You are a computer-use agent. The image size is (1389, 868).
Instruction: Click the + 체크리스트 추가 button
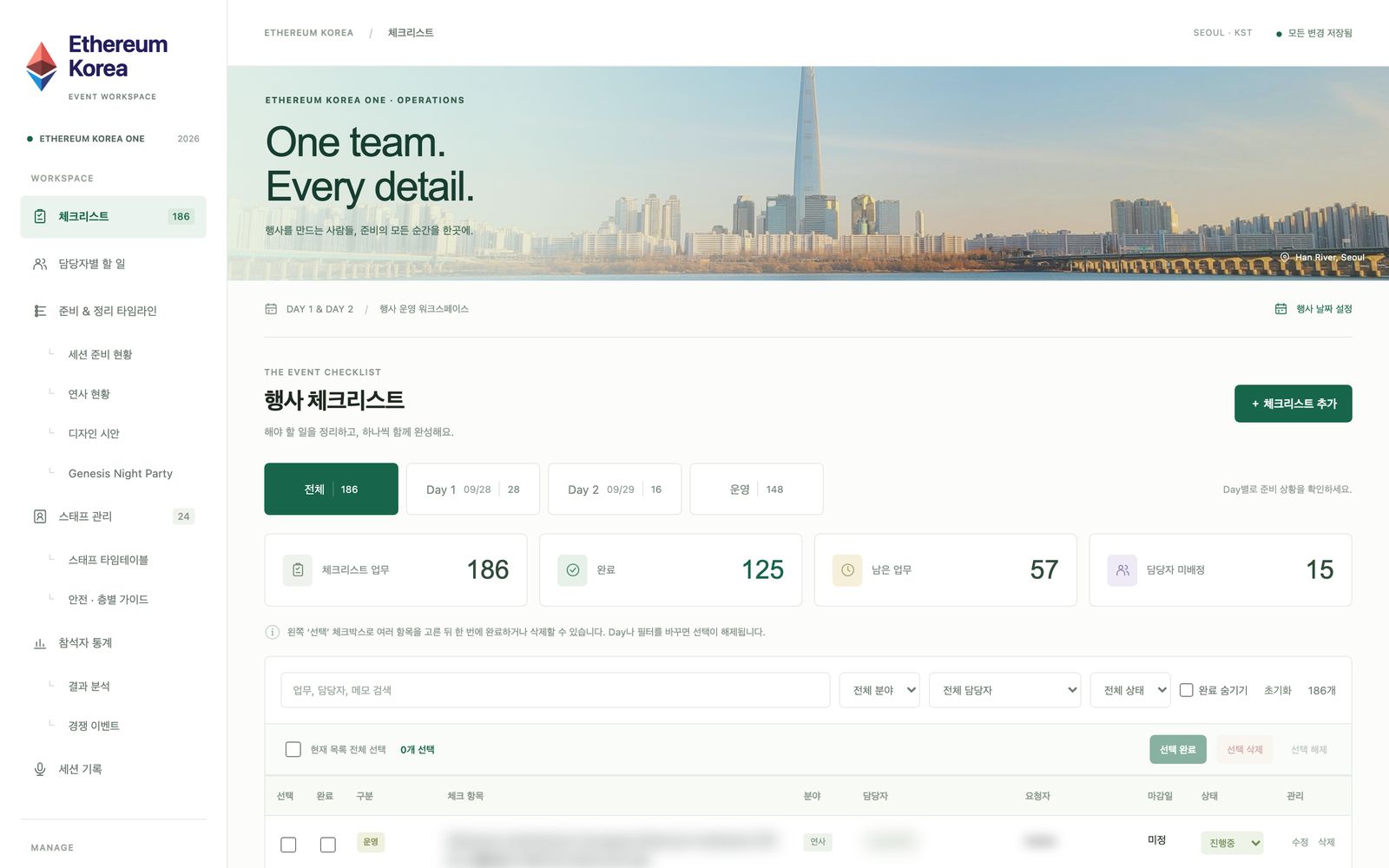click(1294, 404)
